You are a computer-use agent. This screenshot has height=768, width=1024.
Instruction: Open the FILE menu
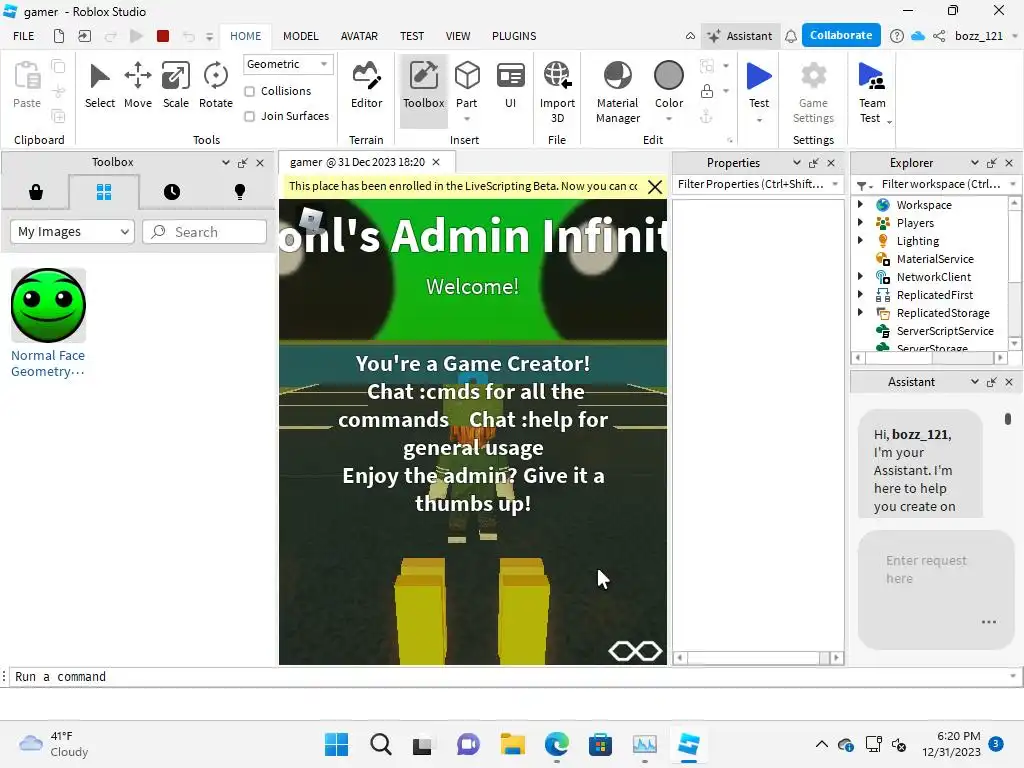[24, 36]
